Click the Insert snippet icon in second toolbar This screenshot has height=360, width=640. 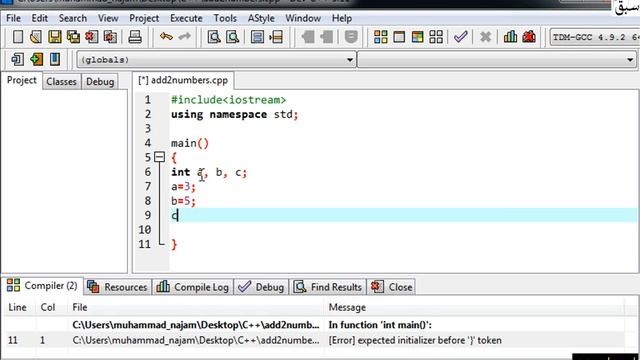tap(18, 60)
